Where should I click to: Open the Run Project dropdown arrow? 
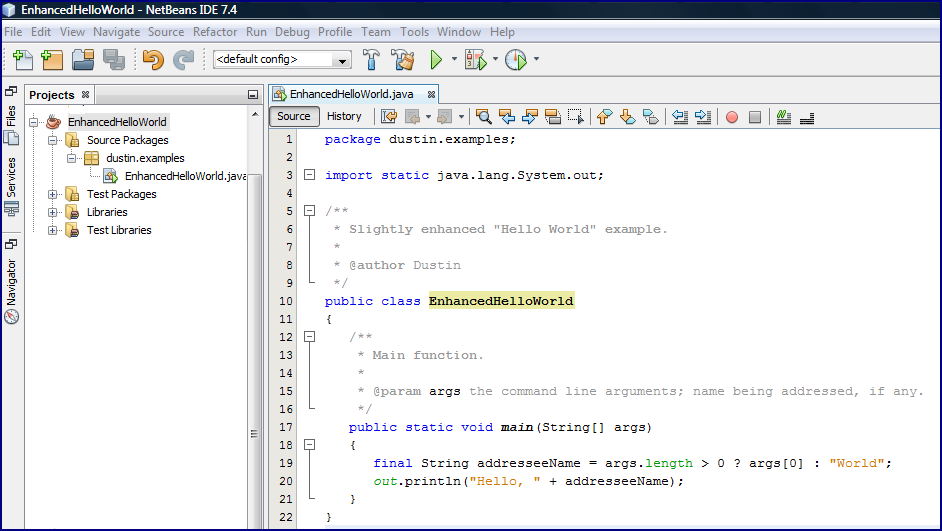(x=454, y=59)
